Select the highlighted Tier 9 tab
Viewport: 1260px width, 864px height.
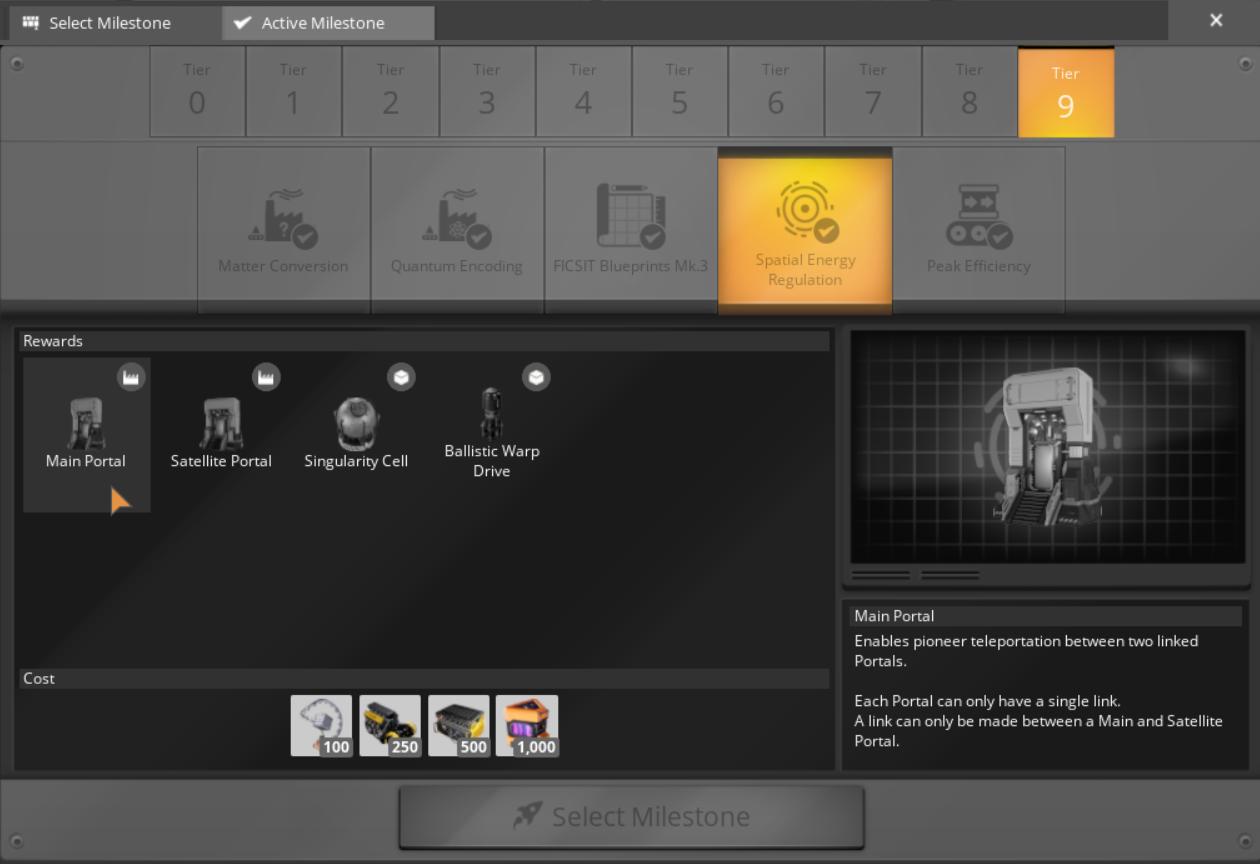1066,92
